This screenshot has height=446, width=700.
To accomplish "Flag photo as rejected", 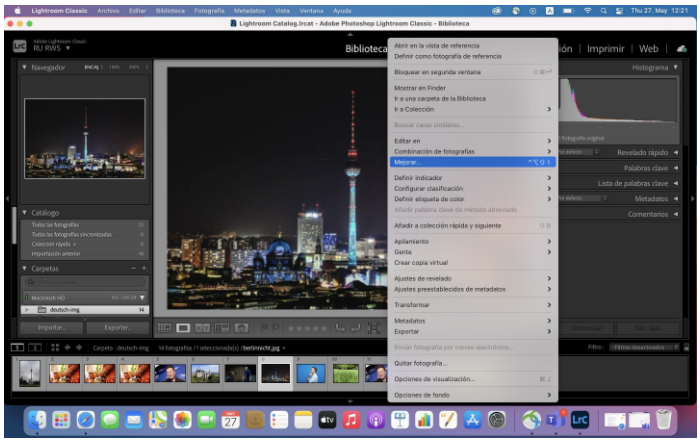I will 275,328.
